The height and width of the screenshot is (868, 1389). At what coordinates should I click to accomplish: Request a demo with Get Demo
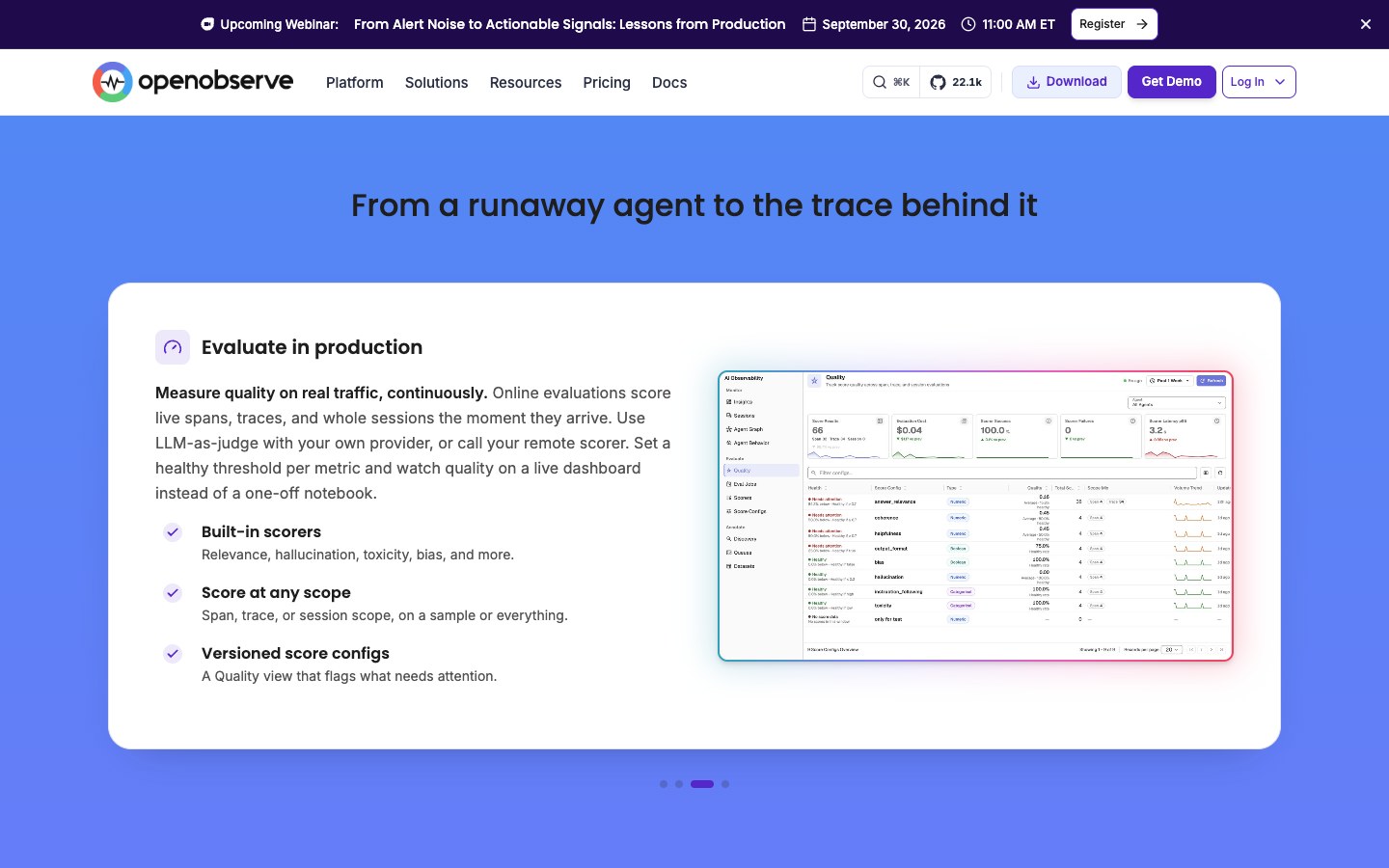coord(1172,82)
